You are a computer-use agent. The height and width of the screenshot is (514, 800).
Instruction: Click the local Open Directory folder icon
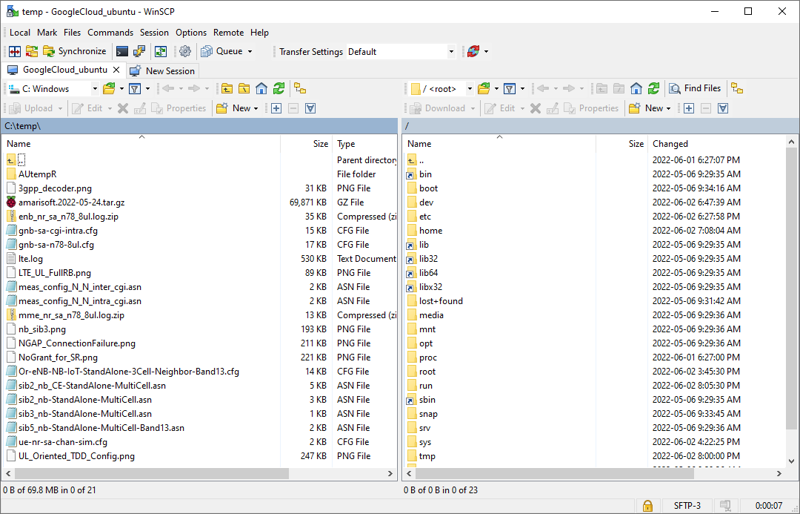109,89
